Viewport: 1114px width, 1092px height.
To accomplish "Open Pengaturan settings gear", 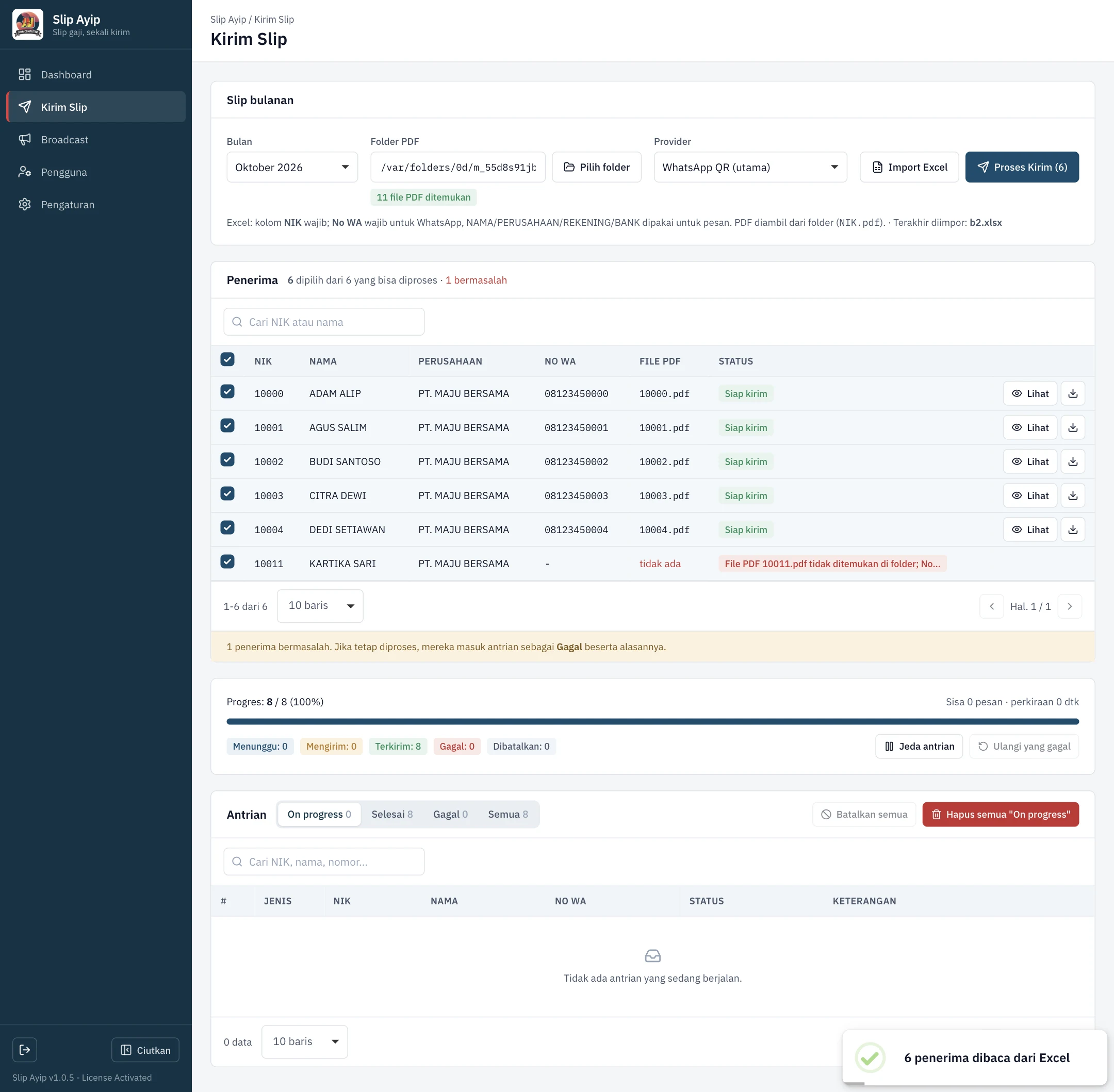I will (x=96, y=205).
